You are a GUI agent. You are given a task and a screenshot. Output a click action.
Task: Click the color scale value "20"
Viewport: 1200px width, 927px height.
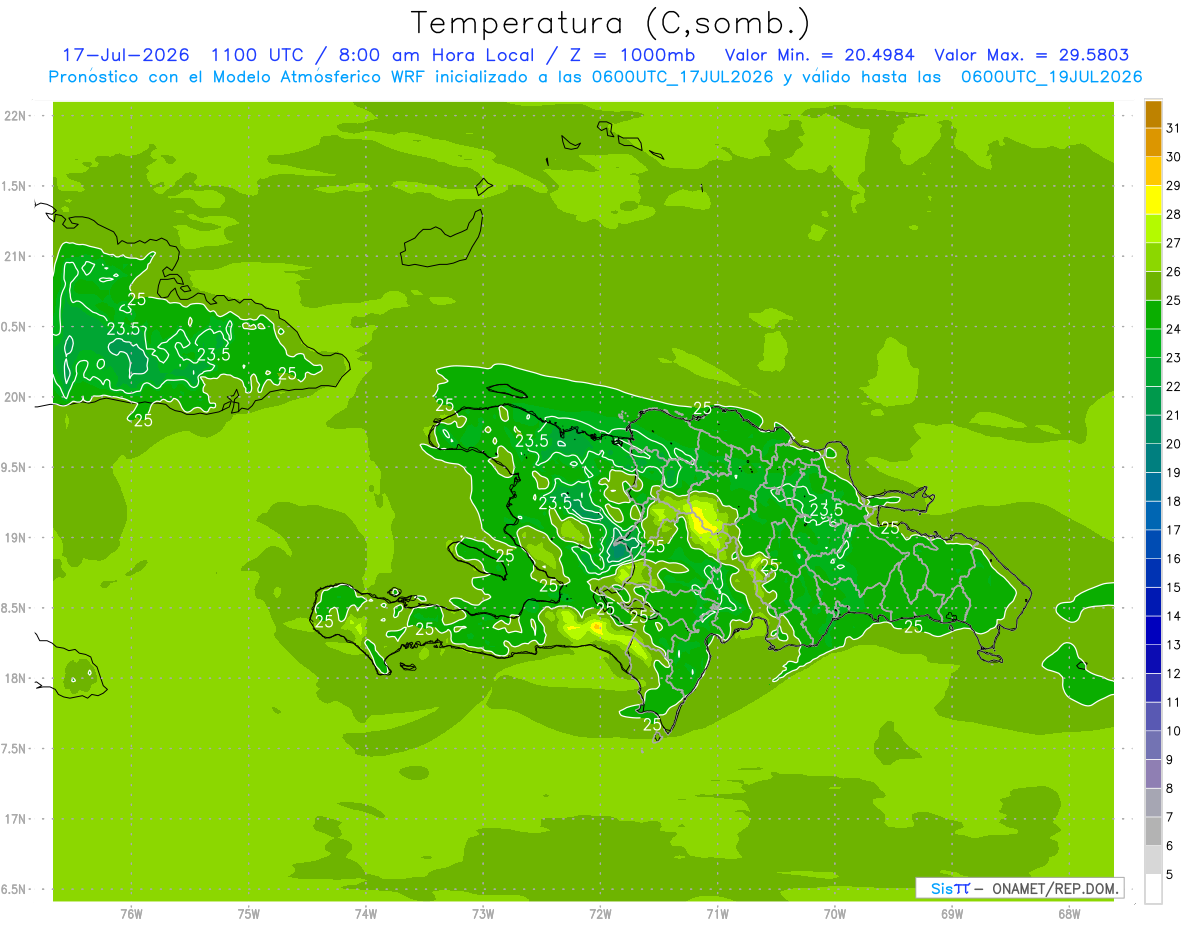(1173, 444)
